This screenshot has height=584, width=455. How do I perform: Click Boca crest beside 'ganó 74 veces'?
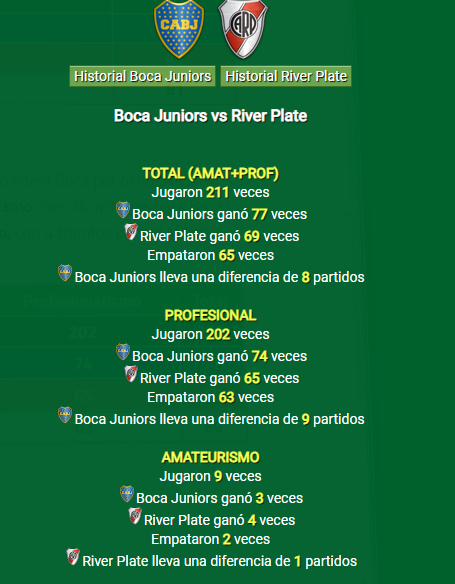coord(123,352)
